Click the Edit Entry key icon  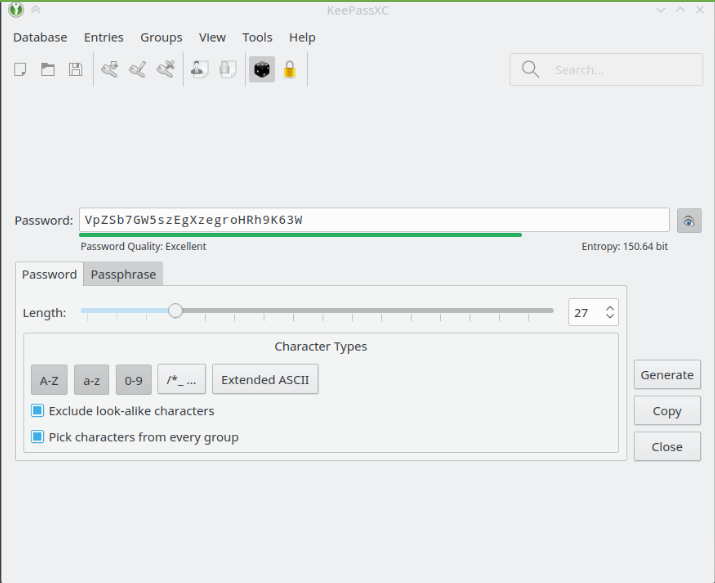138,70
